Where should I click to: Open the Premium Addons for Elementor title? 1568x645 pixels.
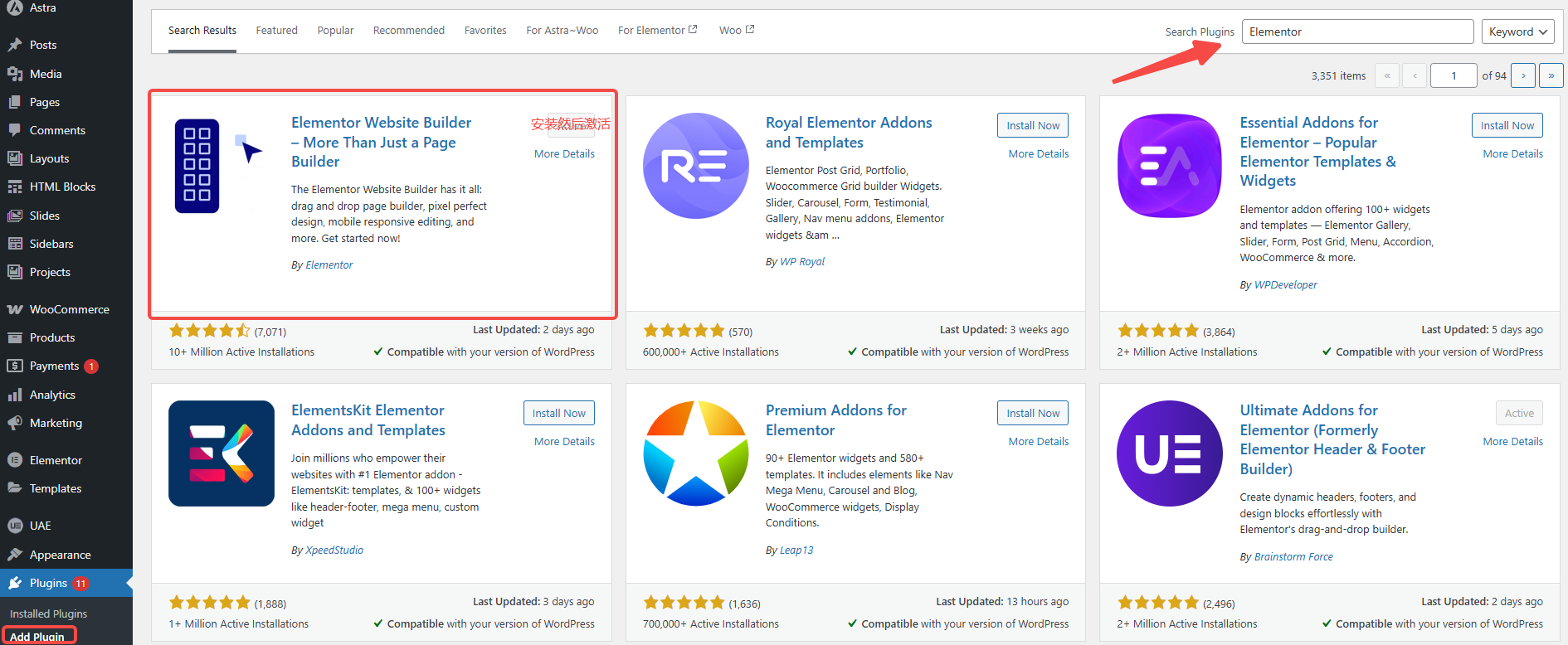pos(836,420)
